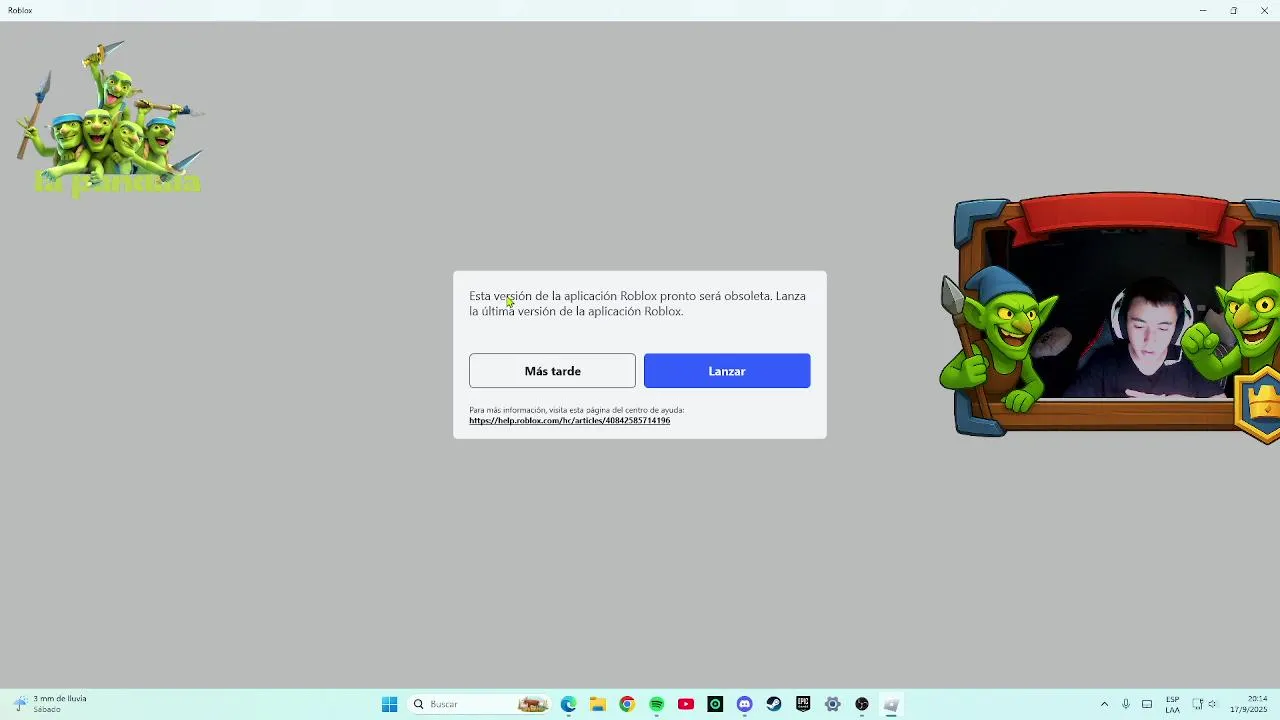Viewport: 1280px width, 720px height.
Task: Open the green-circle app taskbar icon
Action: point(715,704)
